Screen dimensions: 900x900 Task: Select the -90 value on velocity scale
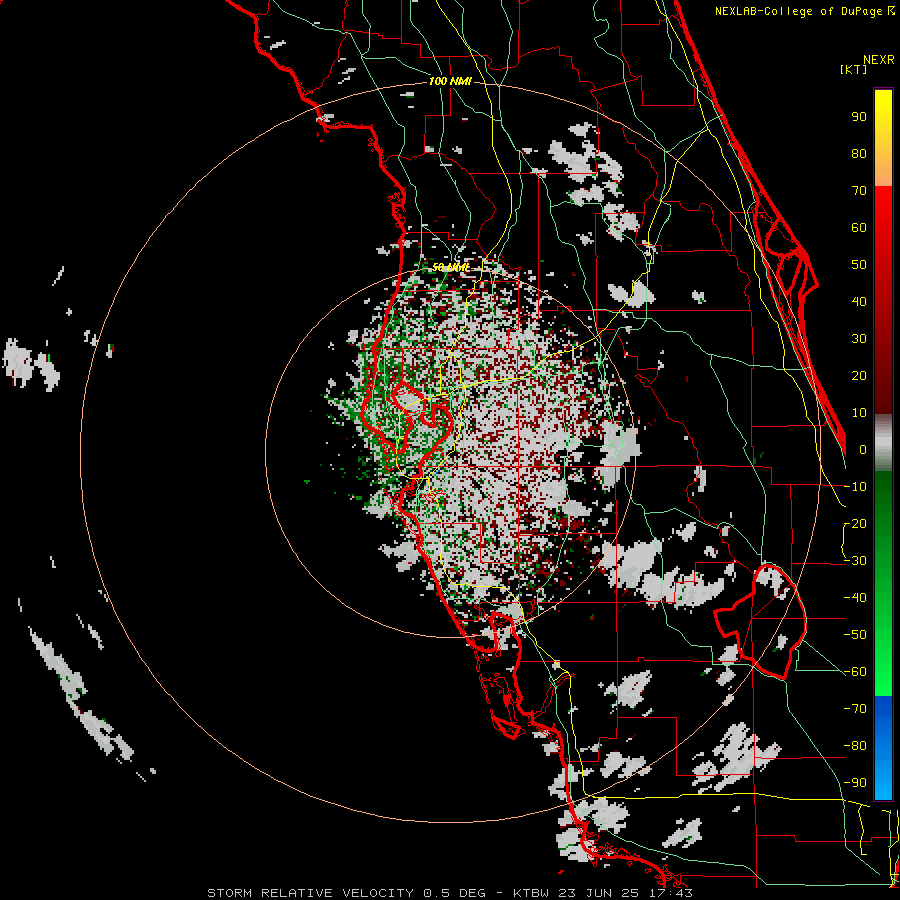click(x=855, y=783)
